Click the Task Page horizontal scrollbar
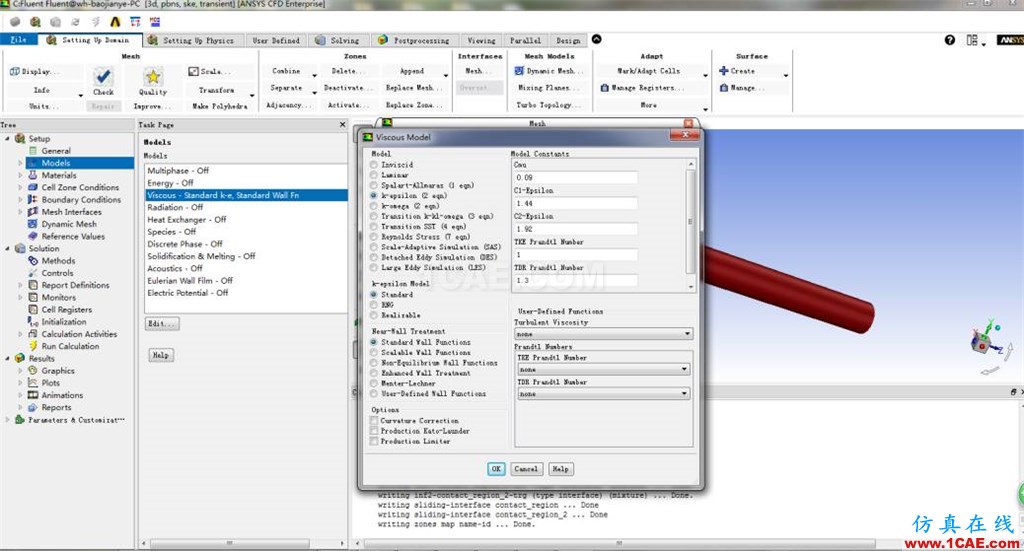The image size is (1024, 551). pos(229,543)
